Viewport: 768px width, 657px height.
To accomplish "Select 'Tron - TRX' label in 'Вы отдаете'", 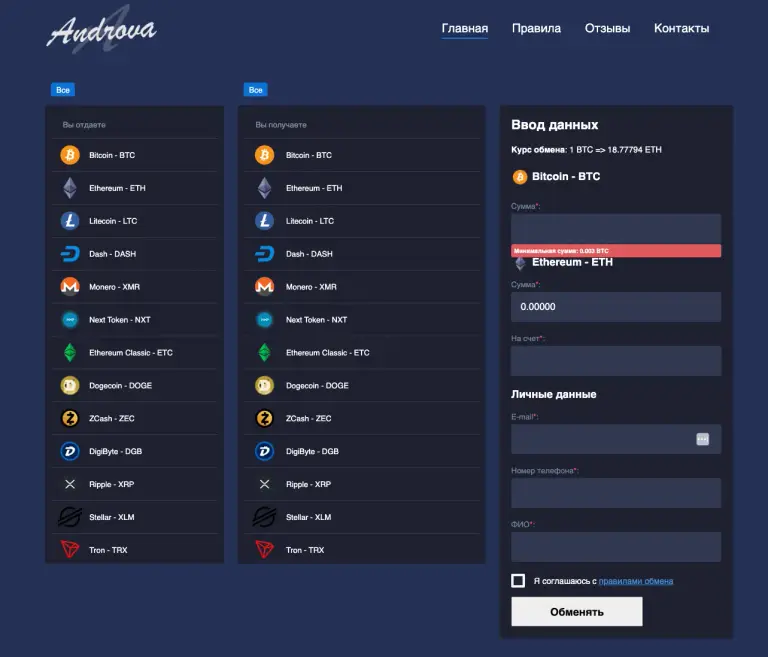I will 108,550.
